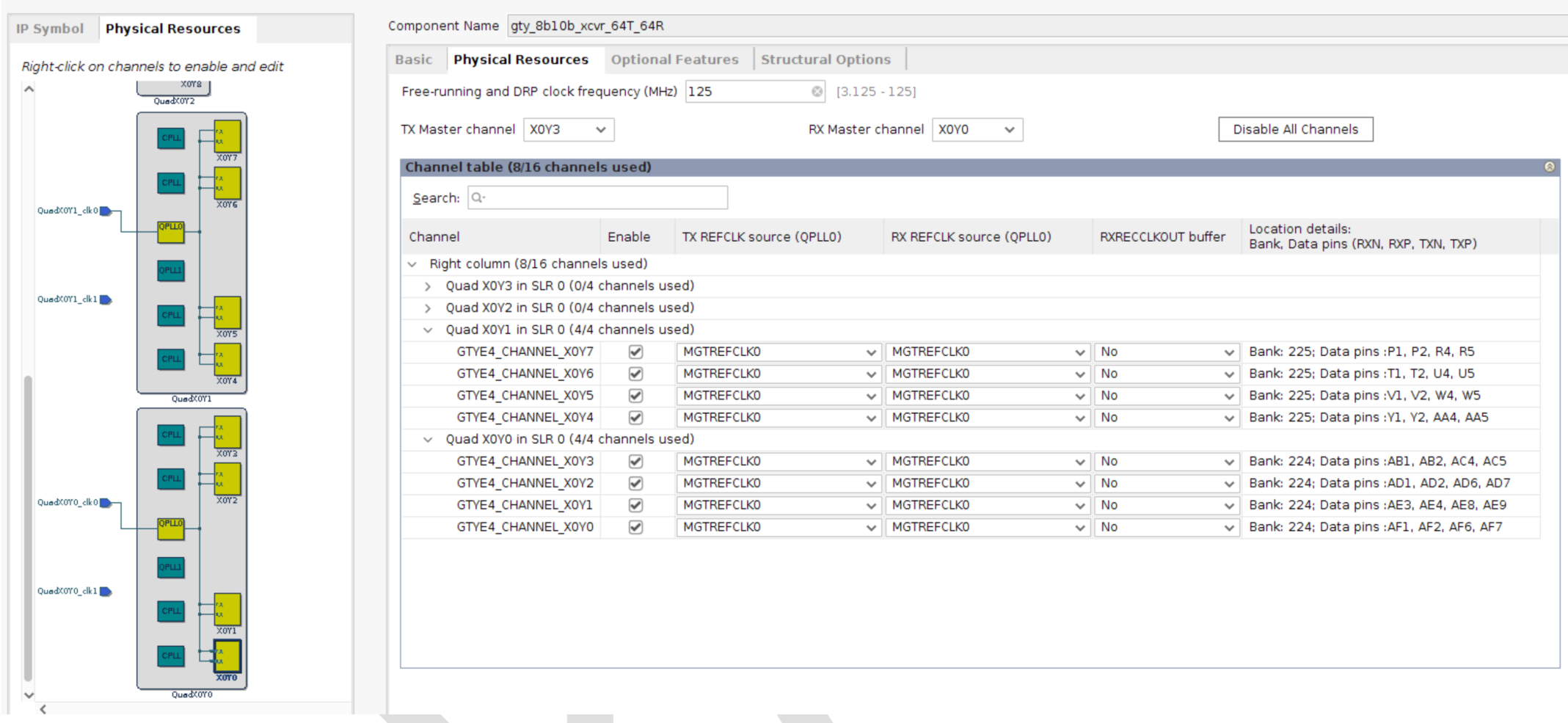The image size is (1568, 723).
Task: Clear the free-running clock frequency field
Action: coord(817,92)
